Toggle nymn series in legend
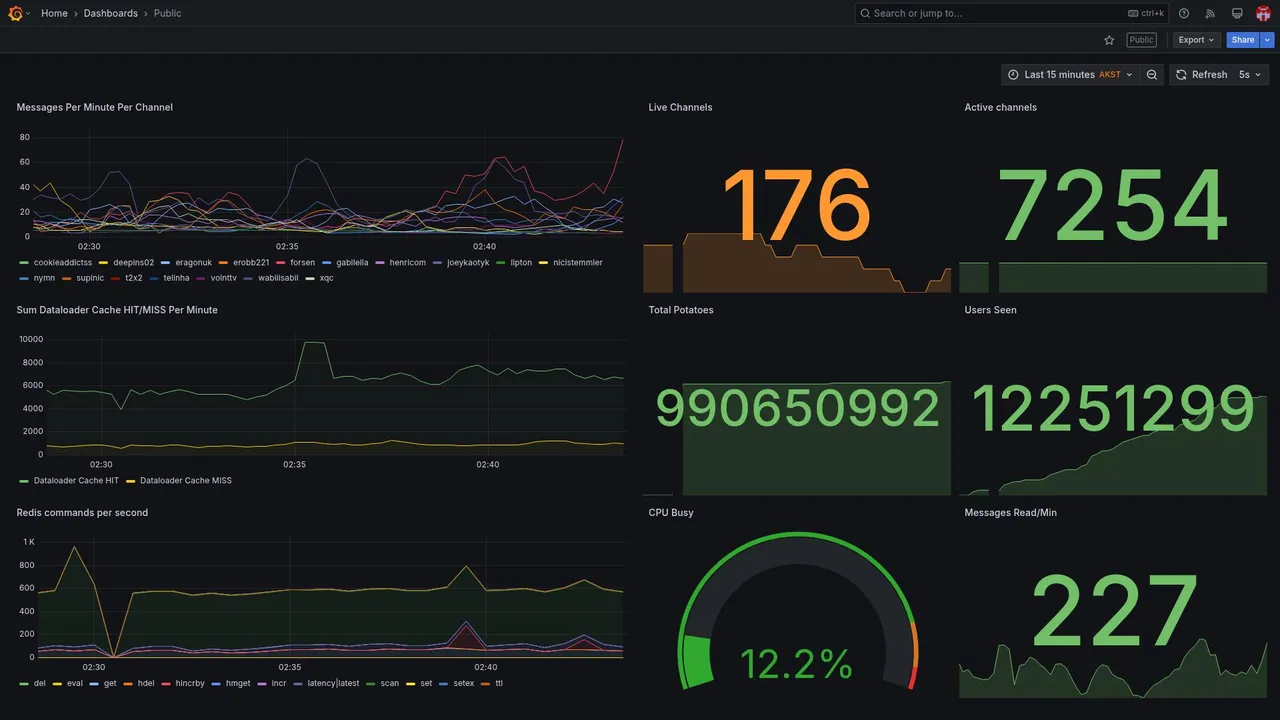1280x720 pixels. 44,278
